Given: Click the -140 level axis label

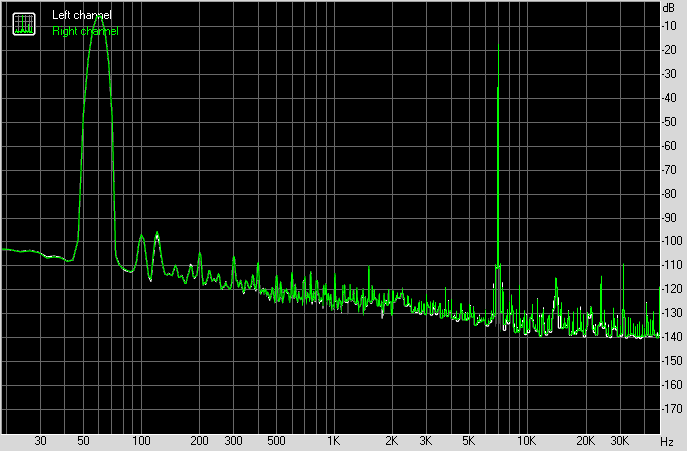Looking at the screenshot, I should tap(669, 337).
